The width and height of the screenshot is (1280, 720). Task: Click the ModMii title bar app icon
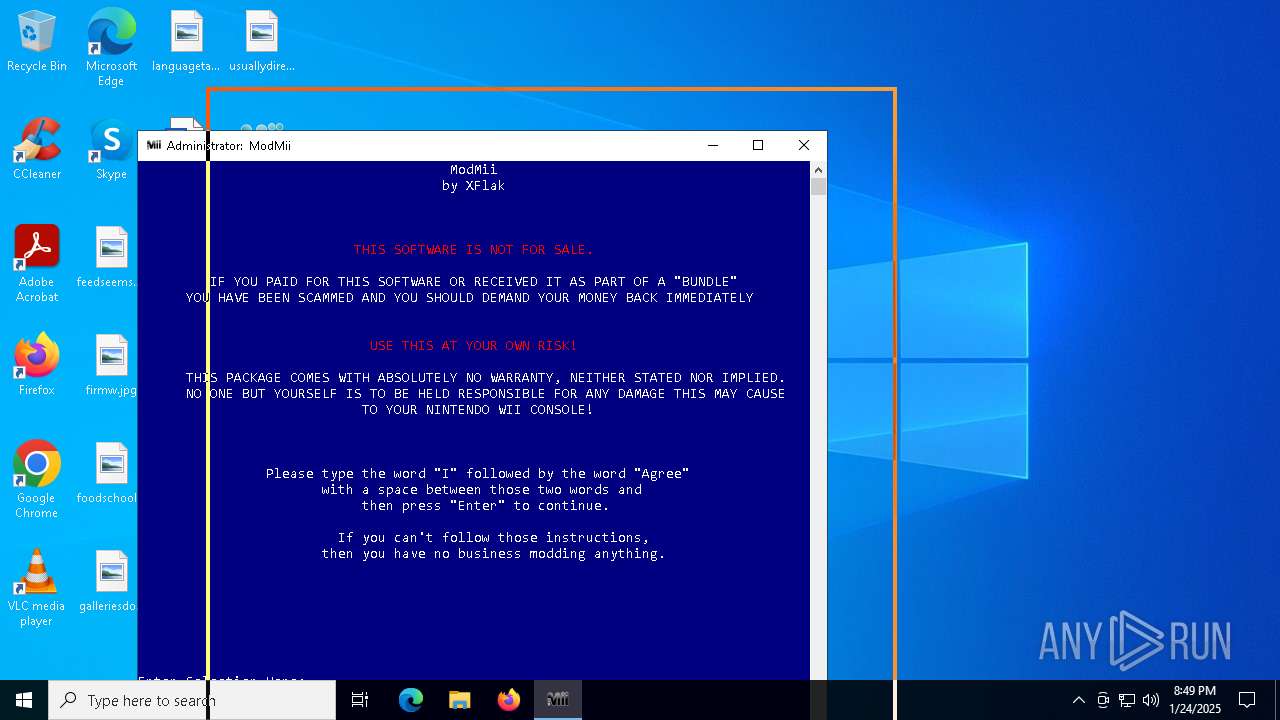coord(154,145)
